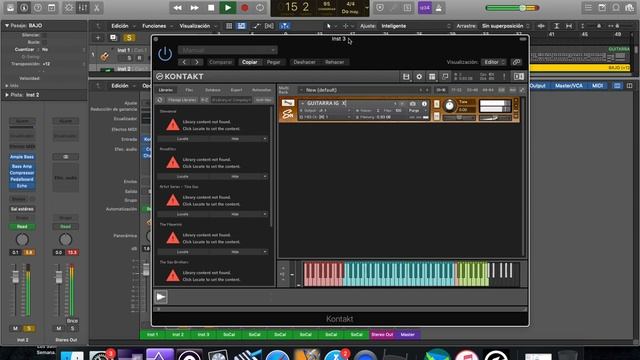Open instrument Purge dropdown
Image resolution: width=640 pixels, height=360 pixels.
[x=417, y=111]
